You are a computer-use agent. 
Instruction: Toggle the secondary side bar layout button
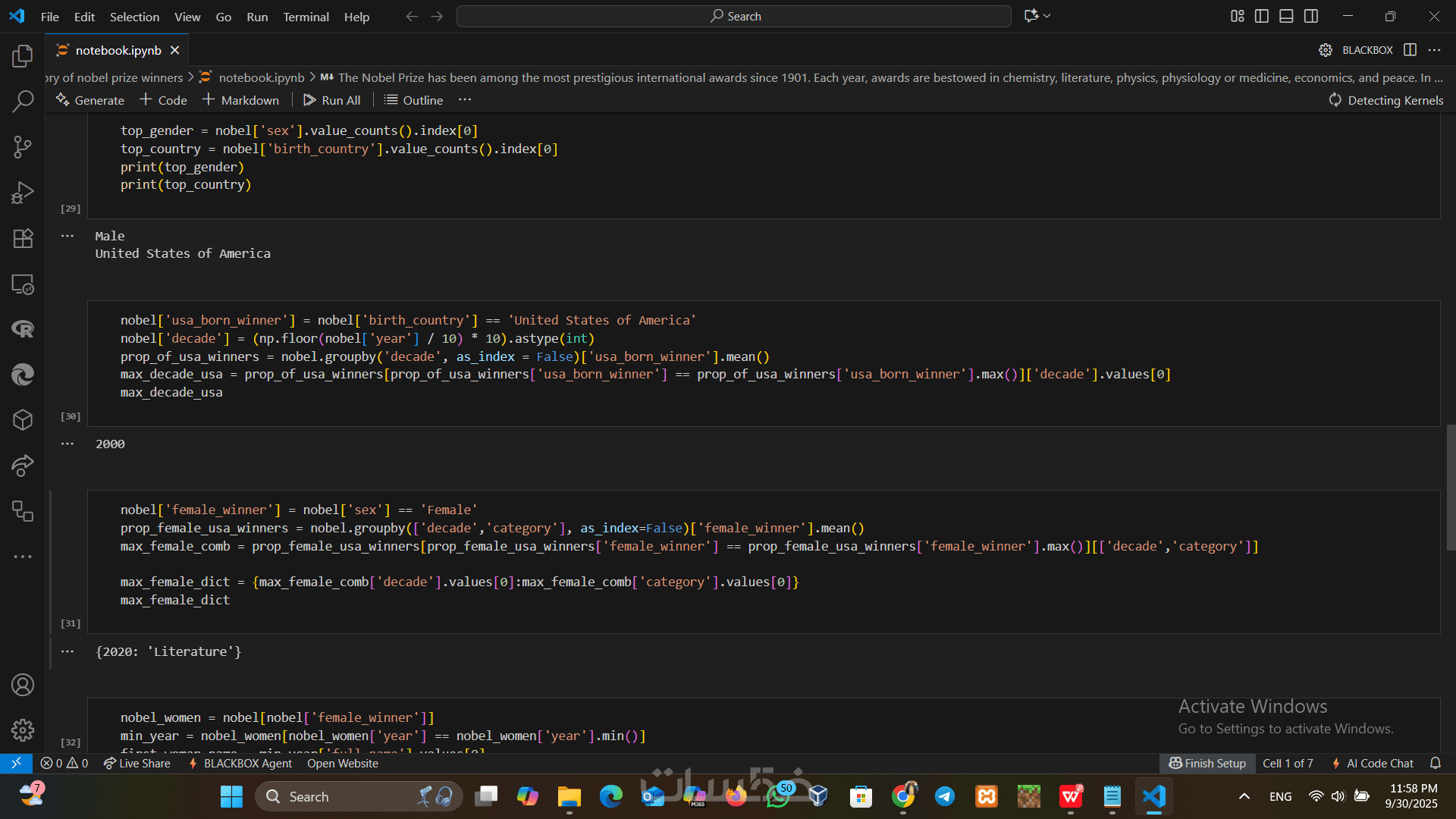tap(1311, 16)
